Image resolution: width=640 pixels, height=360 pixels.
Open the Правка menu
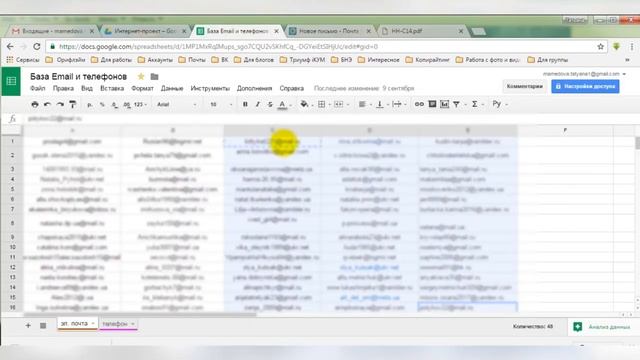coord(63,88)
